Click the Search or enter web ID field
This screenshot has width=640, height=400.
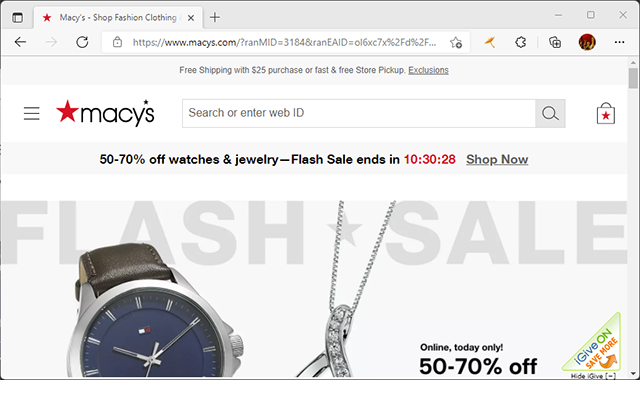pos(359,113)
